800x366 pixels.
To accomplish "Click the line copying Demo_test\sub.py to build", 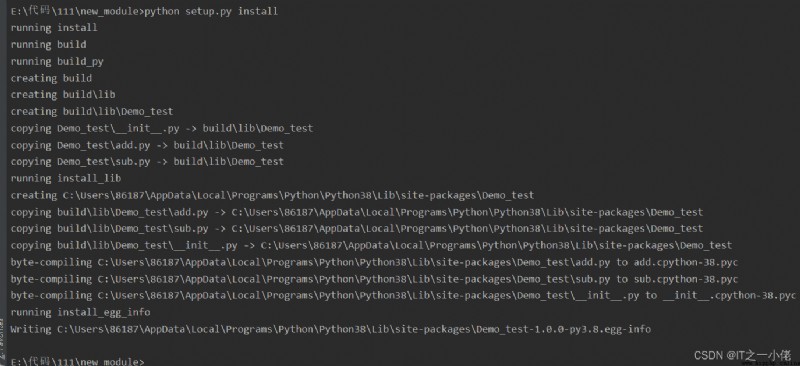I will pos(147,161).
